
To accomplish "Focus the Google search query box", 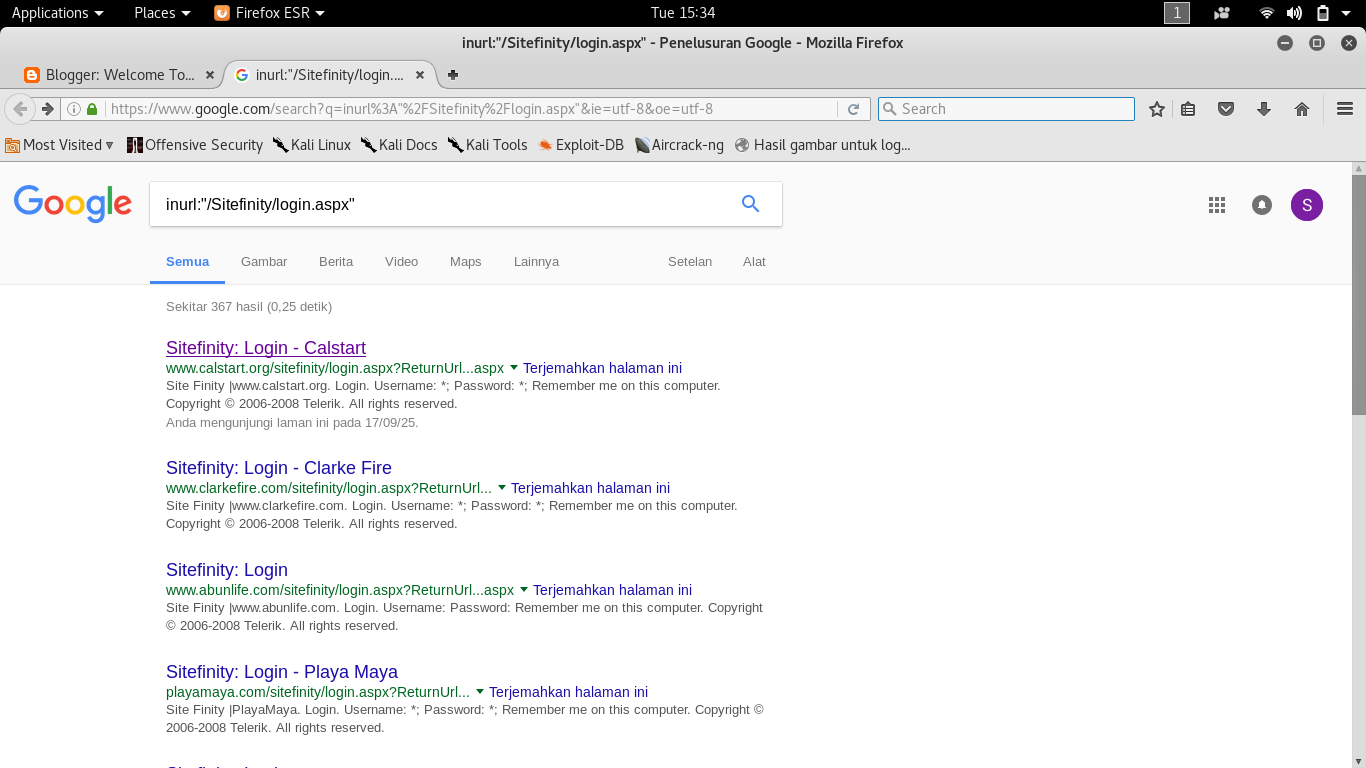I will [x=445, y=204].
